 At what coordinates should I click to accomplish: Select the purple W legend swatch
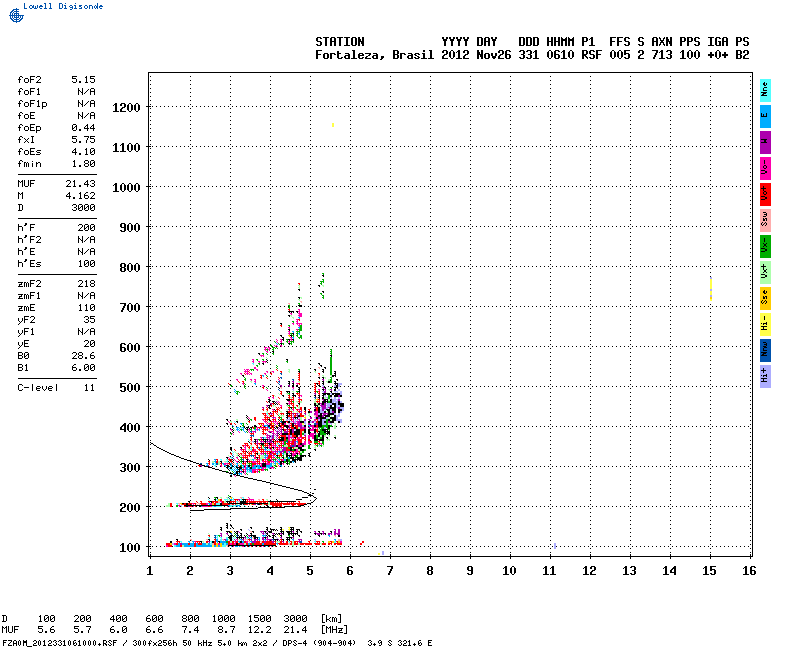[x=765, y=142]
